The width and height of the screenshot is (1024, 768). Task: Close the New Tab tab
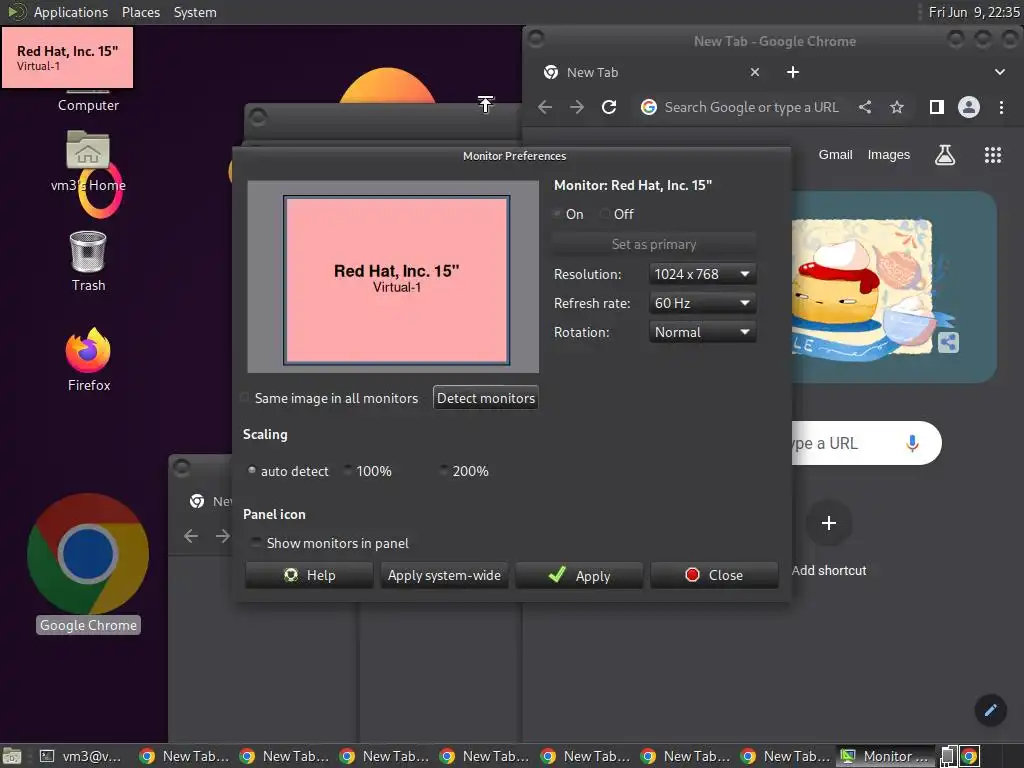pos(755,72)
